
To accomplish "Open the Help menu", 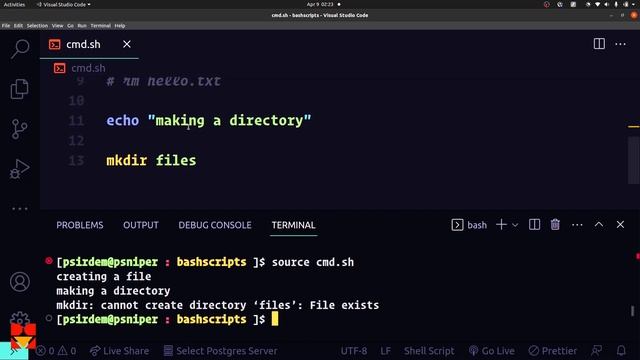I will (120, 25).
